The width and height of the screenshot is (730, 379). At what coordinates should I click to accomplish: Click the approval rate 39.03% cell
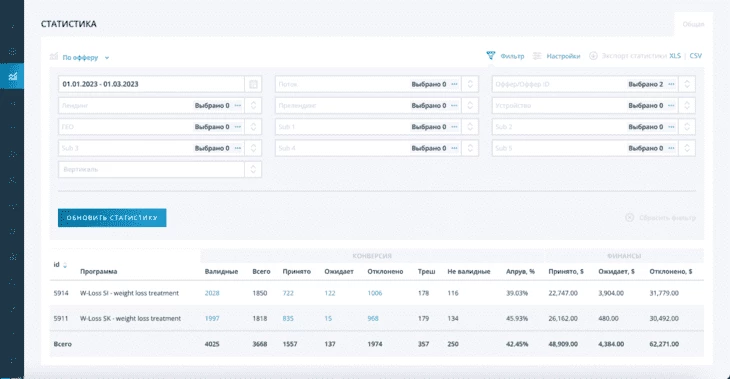pos(517,293)
